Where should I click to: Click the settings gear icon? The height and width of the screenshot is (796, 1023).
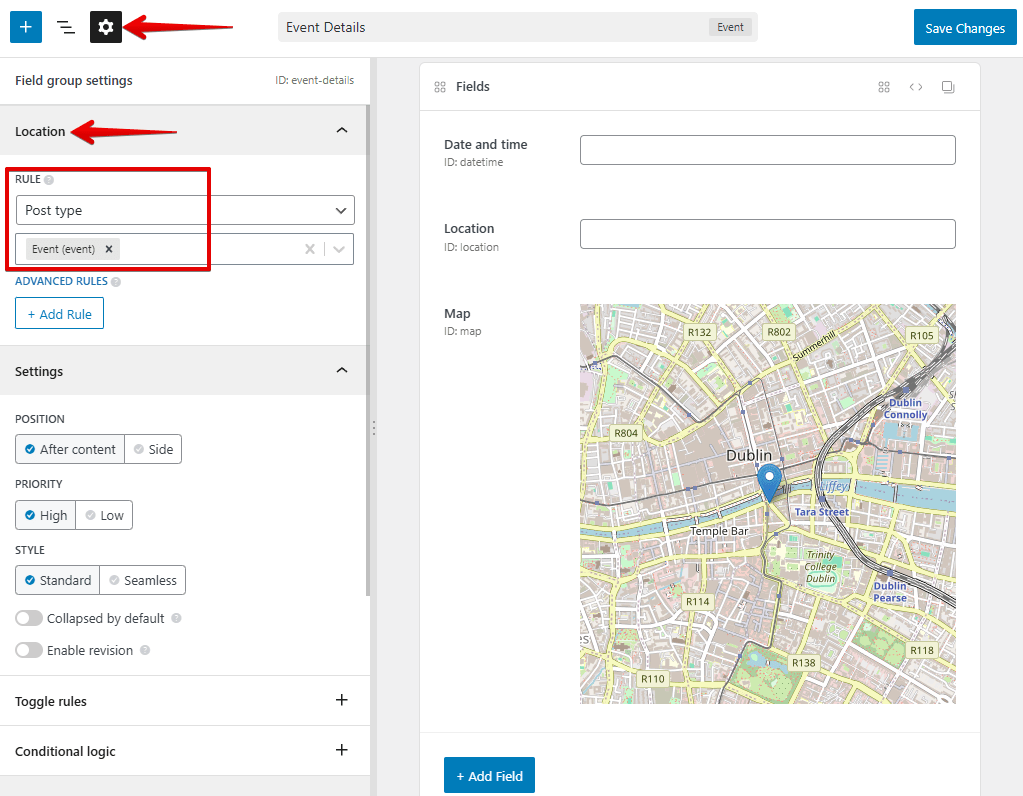(106, 28)
